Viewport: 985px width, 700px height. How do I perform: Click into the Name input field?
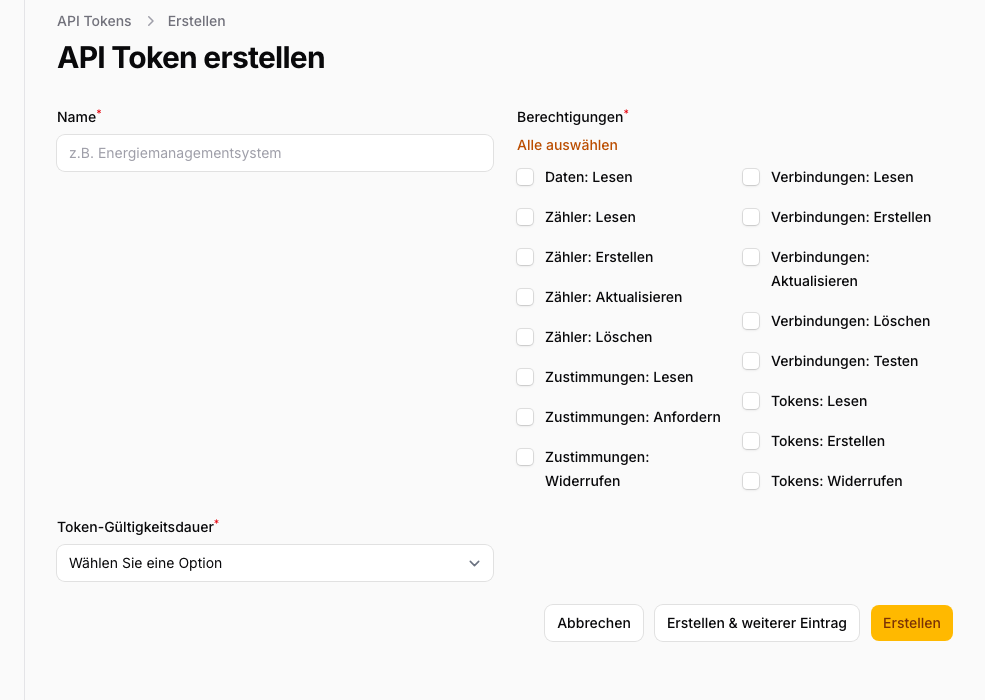[x=274, y=153]
